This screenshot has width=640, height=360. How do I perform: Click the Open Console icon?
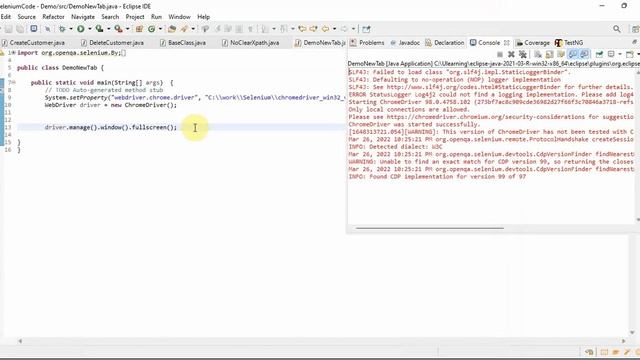click(630, 54)
